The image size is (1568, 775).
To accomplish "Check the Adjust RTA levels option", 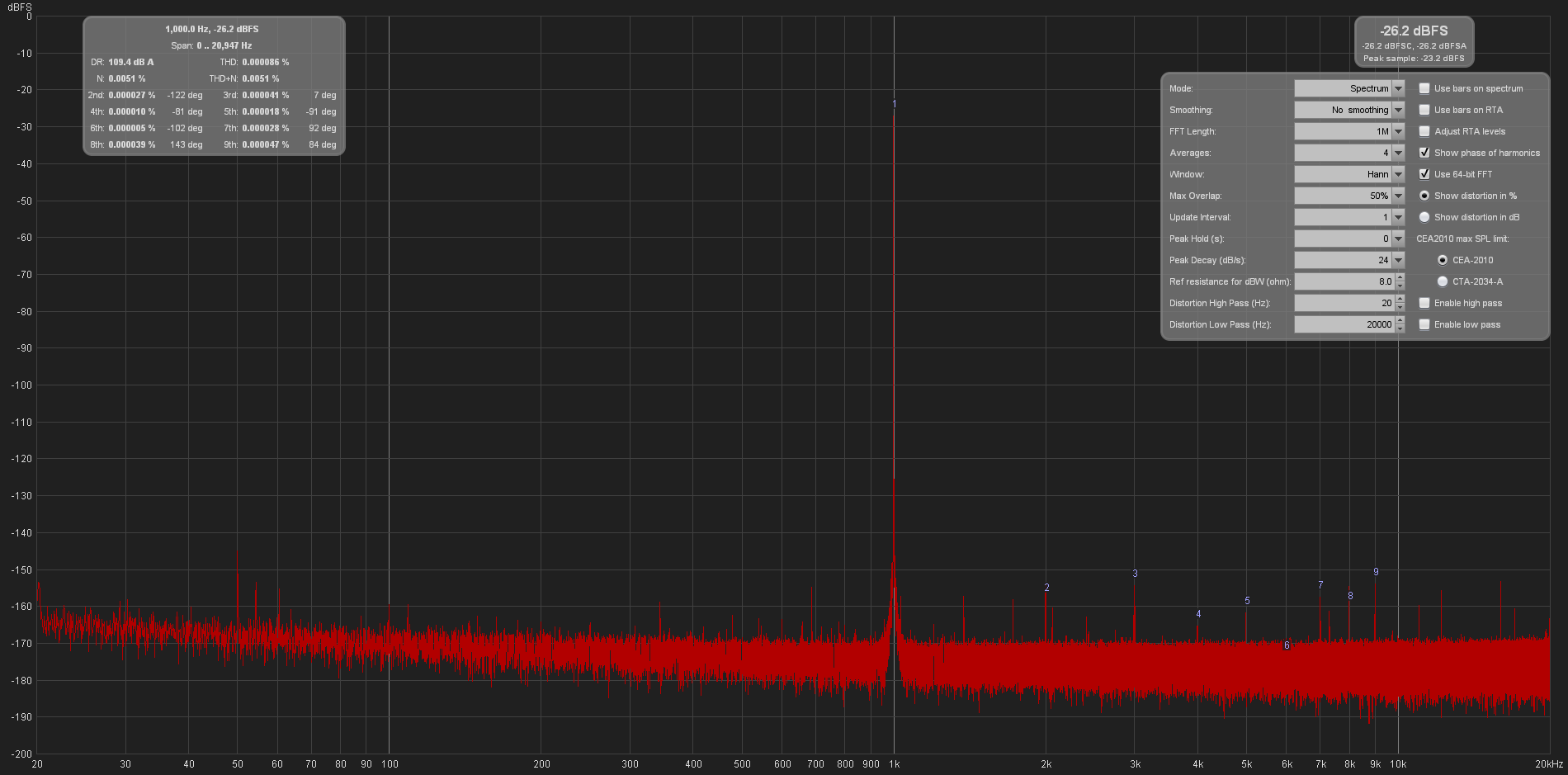I will click(1424, 131).
